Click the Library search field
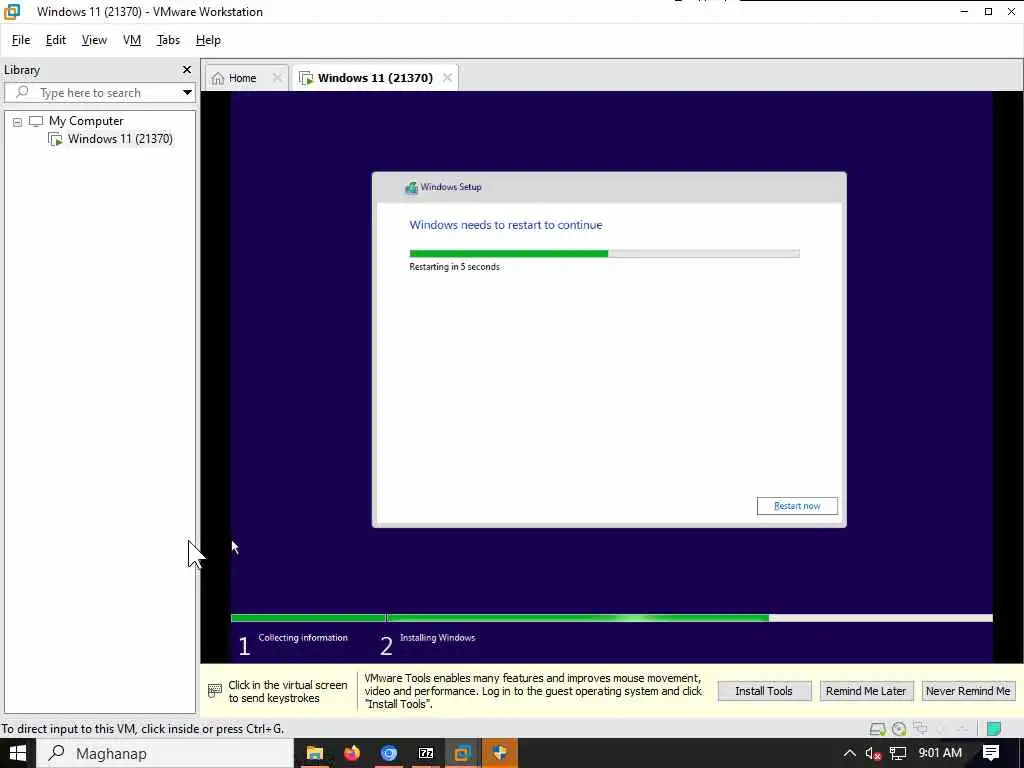This screenshot has width=1024, height=768. pos(98,93)
